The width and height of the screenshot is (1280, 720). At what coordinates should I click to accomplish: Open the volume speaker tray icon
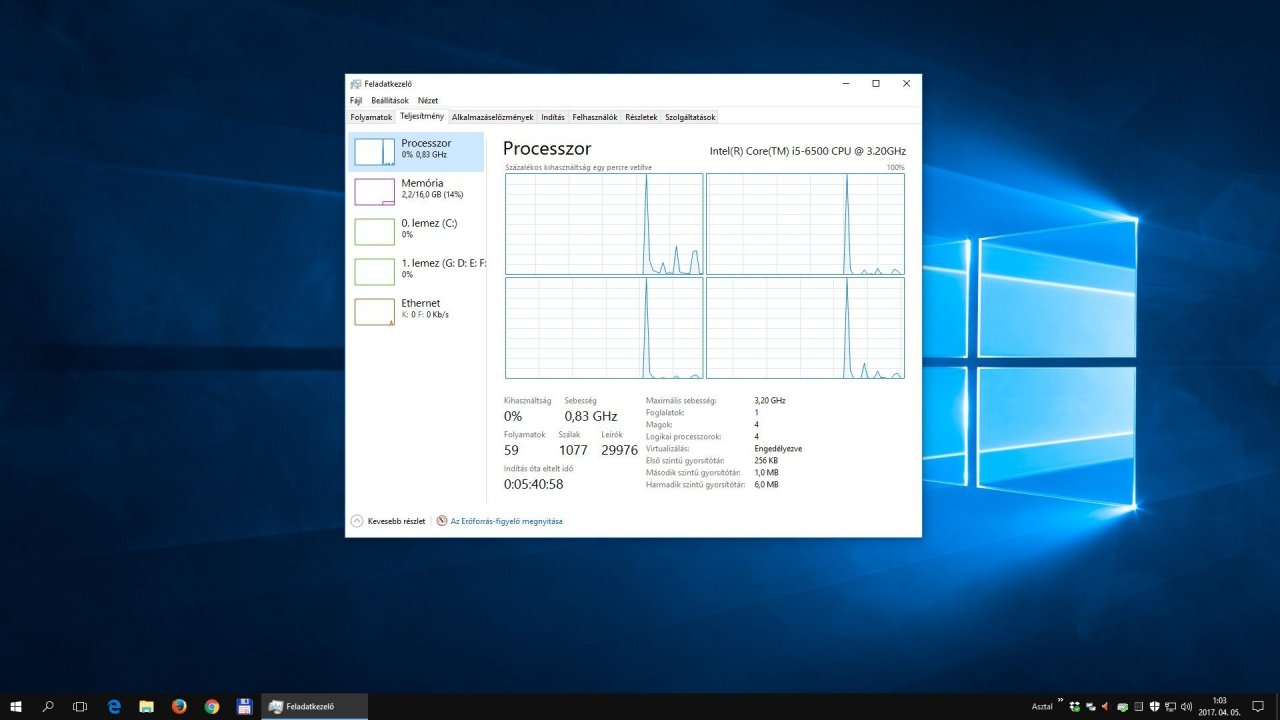pyautogui.click(x=1186, y=706)
